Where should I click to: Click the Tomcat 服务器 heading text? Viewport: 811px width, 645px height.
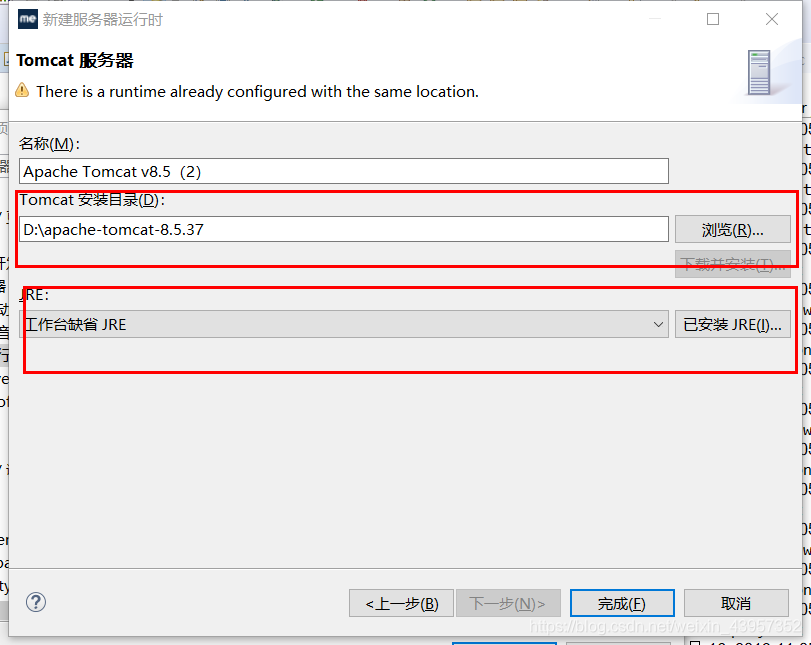pyautogui.click(x=75, y=61)
